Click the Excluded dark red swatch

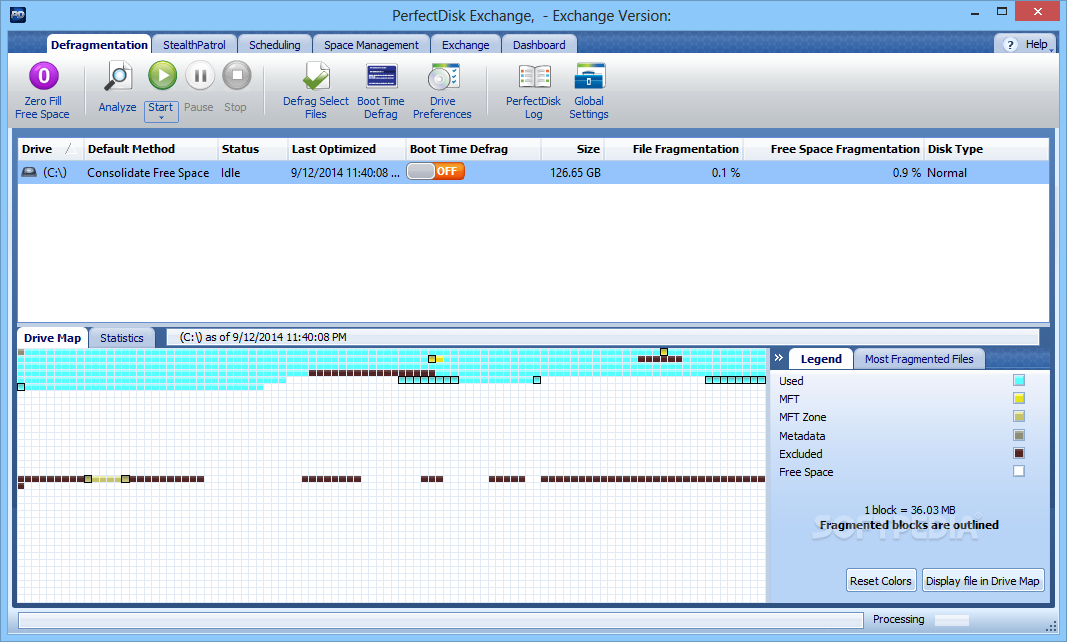1019,453
